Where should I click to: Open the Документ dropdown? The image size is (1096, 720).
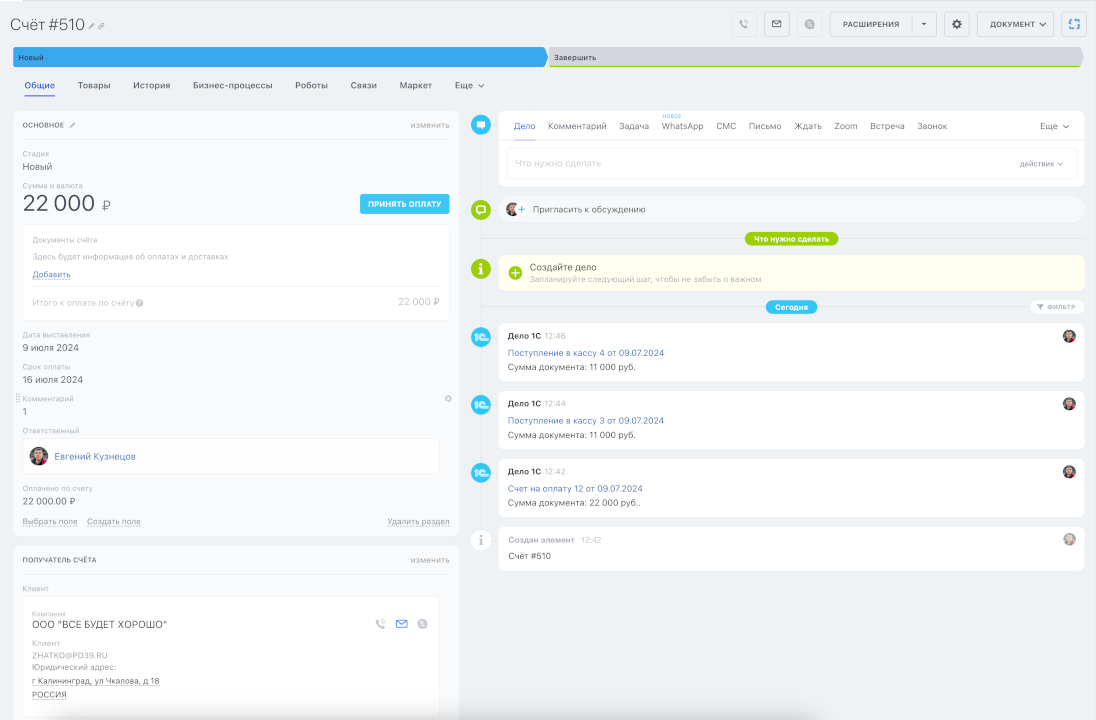tap(1015, 24)
